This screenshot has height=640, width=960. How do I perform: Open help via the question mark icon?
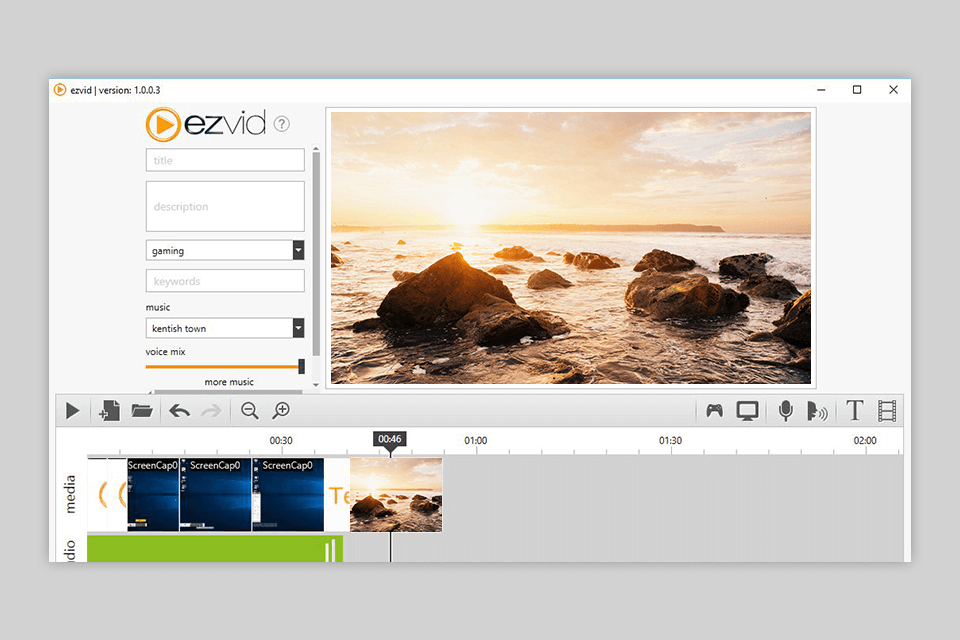pos(282,124)
